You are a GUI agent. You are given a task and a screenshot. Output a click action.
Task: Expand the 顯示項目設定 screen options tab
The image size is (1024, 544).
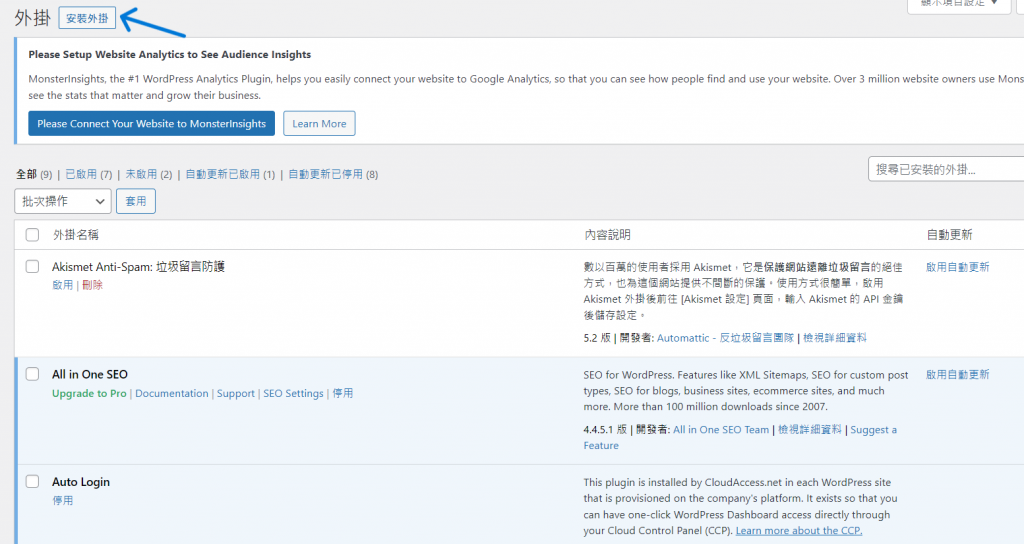(959, 4)
